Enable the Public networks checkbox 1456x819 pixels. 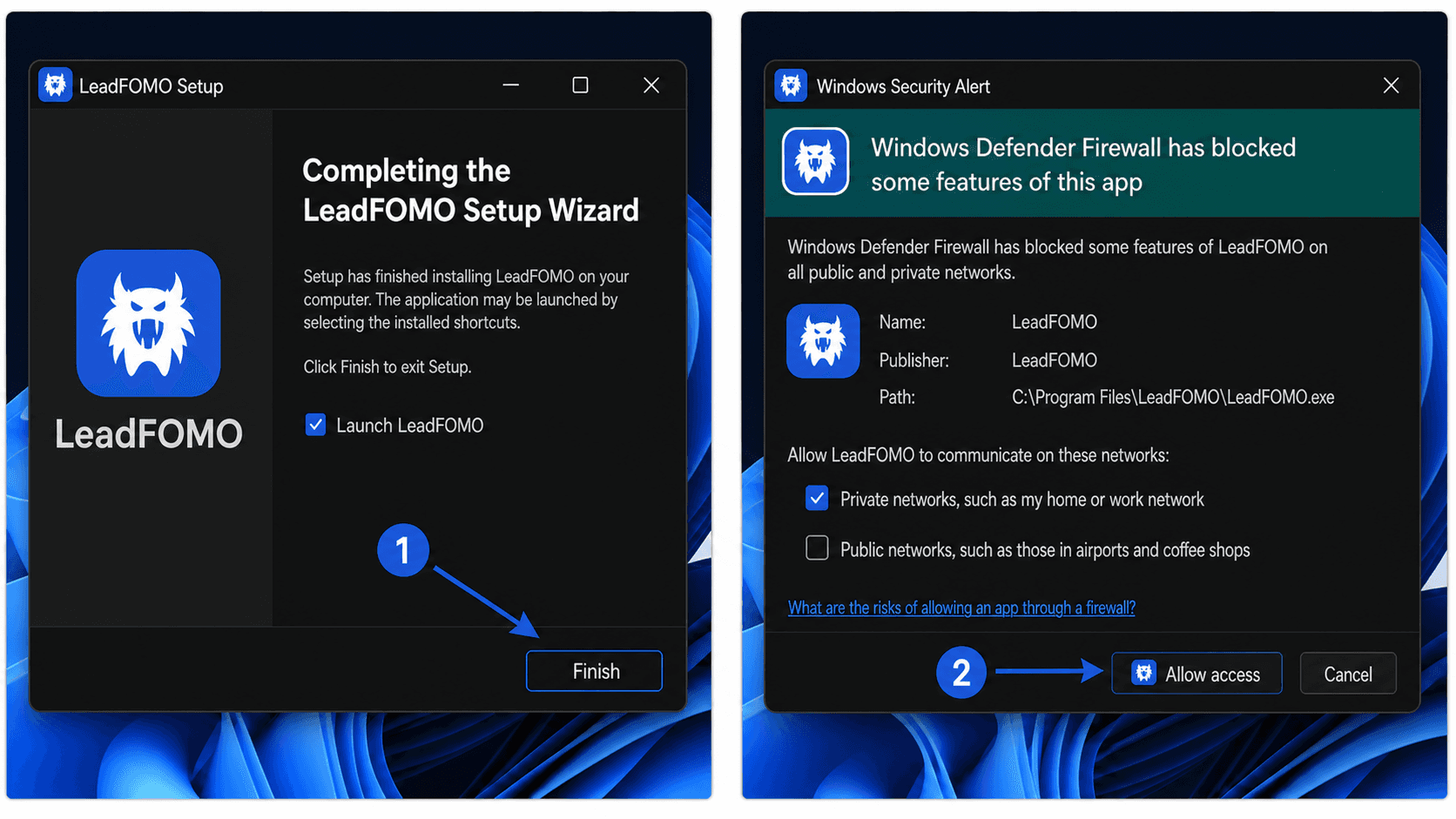[x=817, y=548]
